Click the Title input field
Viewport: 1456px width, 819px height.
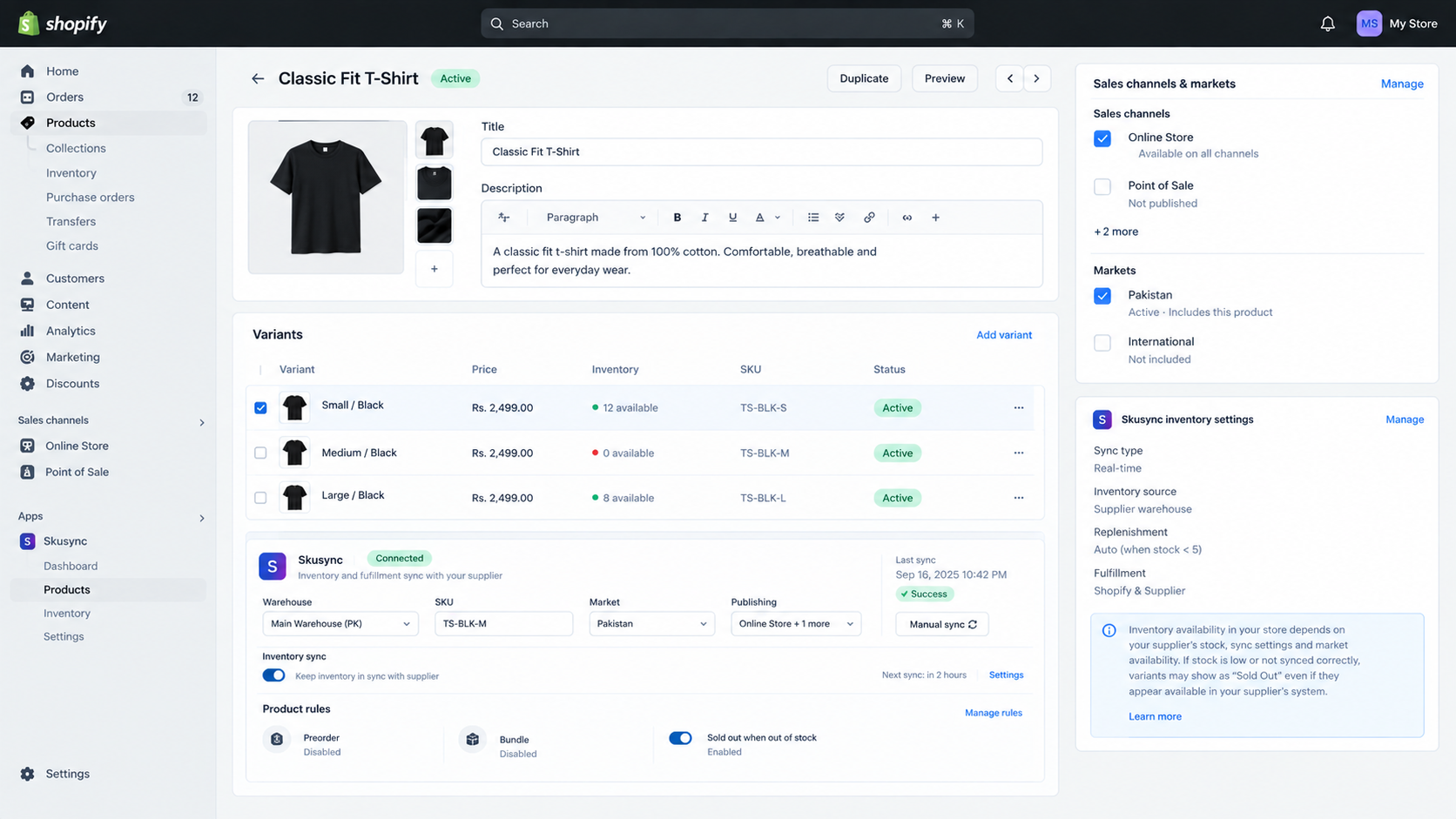pyautogui.click(x=762, y=151)
